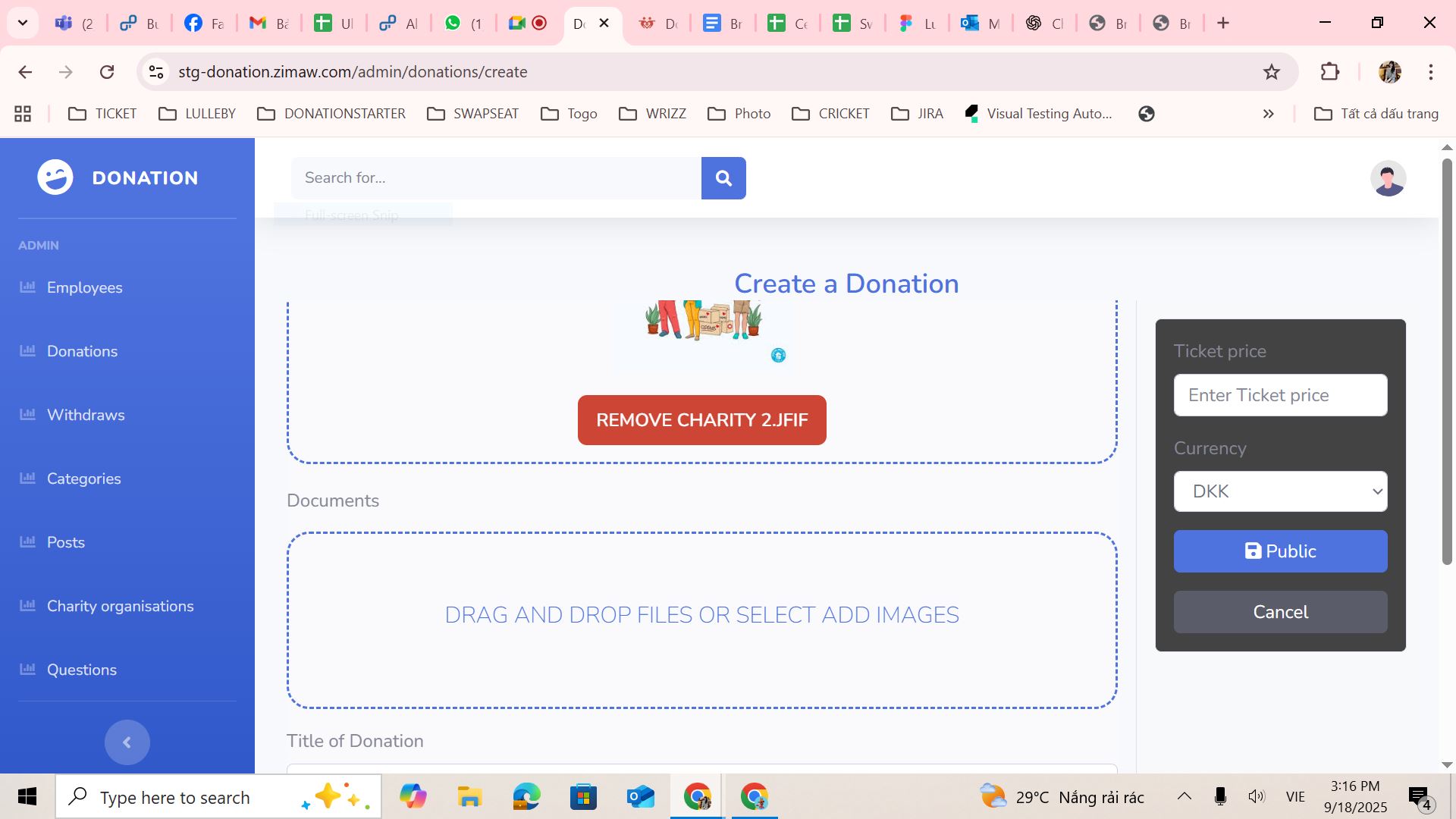The width and height of the screenshot is (1456, 819).
Task: Open the user avatar in the top right
Action: pyautogui.click(x=1389, y=177)
